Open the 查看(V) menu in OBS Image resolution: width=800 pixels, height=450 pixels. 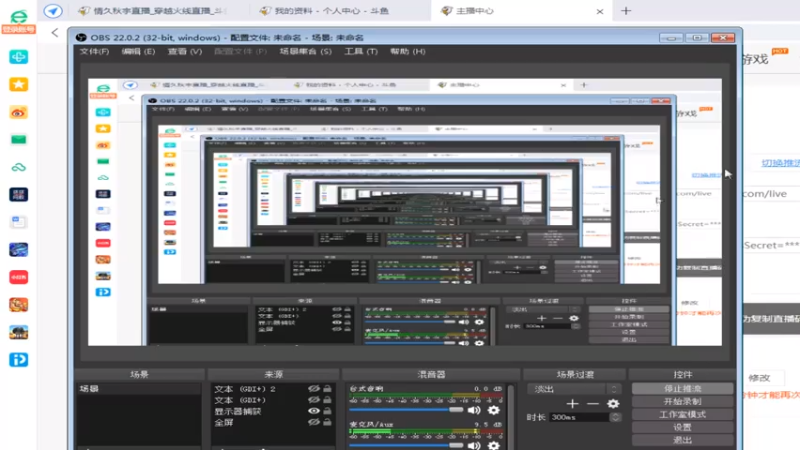185,52
